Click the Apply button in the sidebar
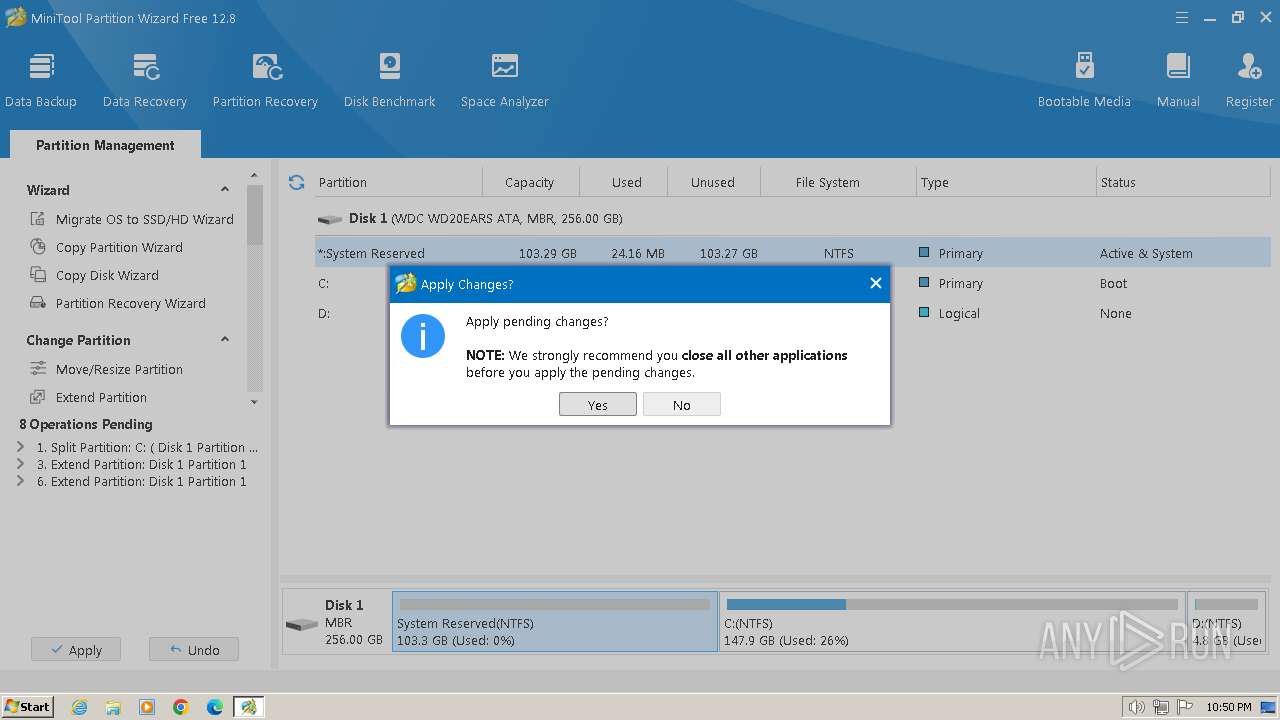Screen dimensions: 1280x720 tap(76, 650)
